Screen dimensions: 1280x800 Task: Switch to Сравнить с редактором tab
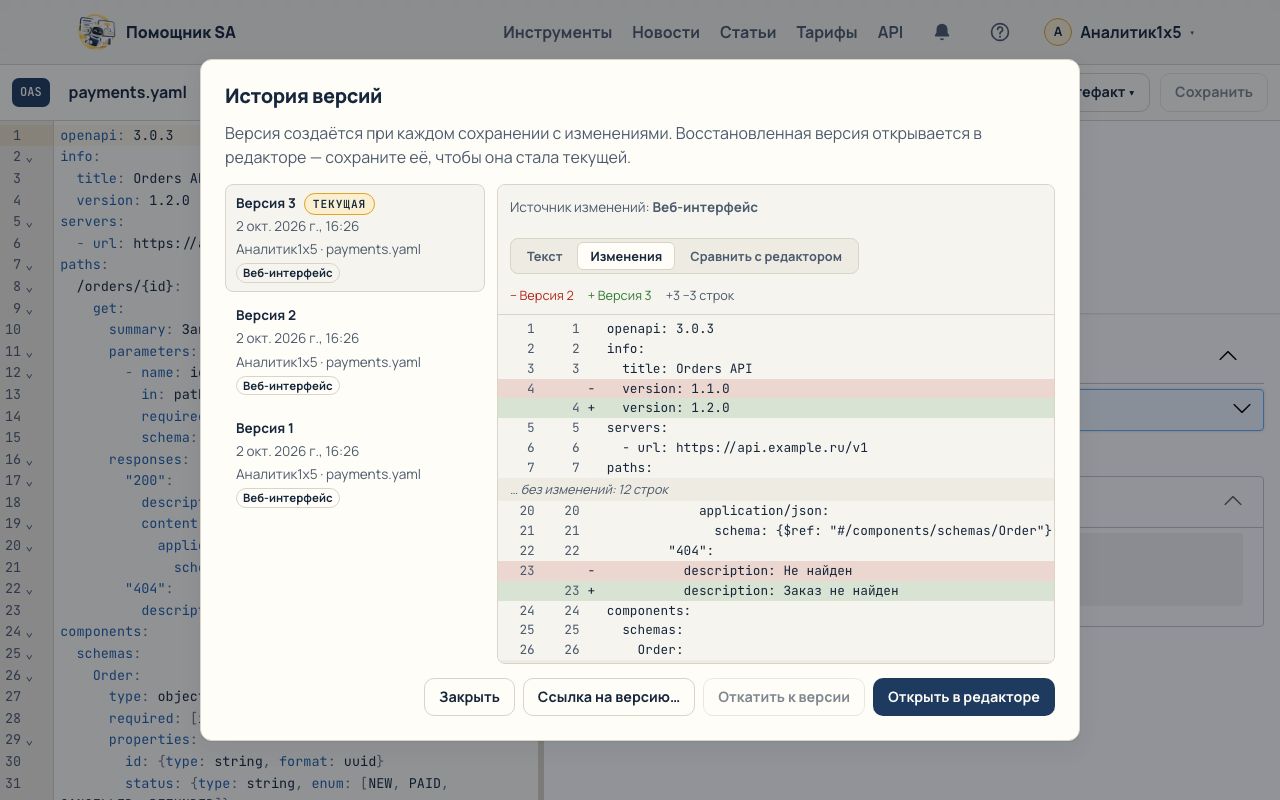click(x=766, y=256)
